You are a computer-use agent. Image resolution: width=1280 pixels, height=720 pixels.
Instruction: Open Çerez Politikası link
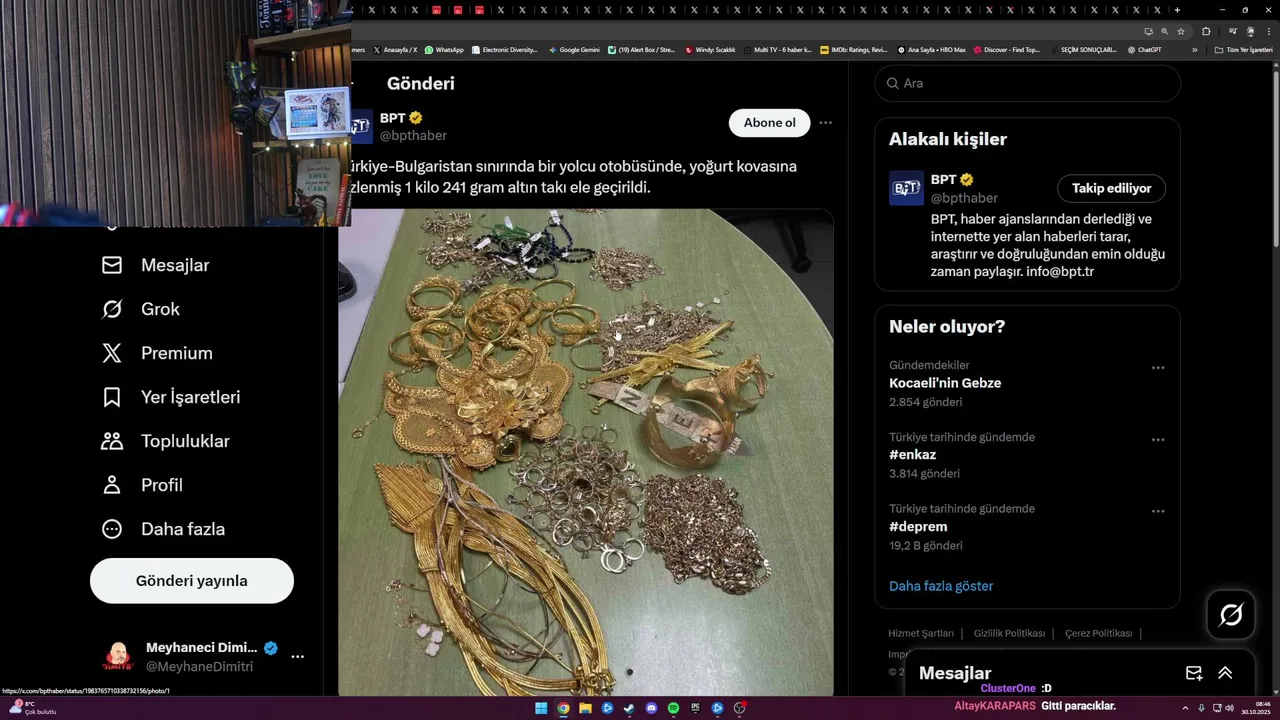(x=1098, y=633)
